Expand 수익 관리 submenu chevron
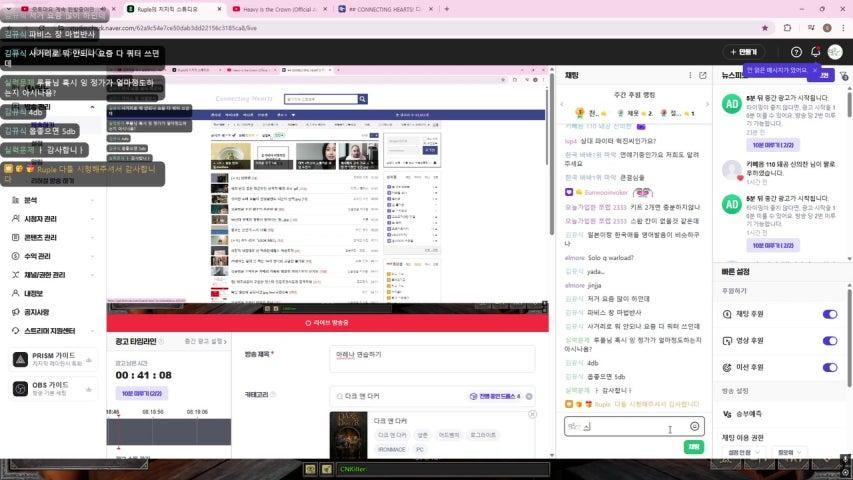The image size is (853, 480). [92, 256]
